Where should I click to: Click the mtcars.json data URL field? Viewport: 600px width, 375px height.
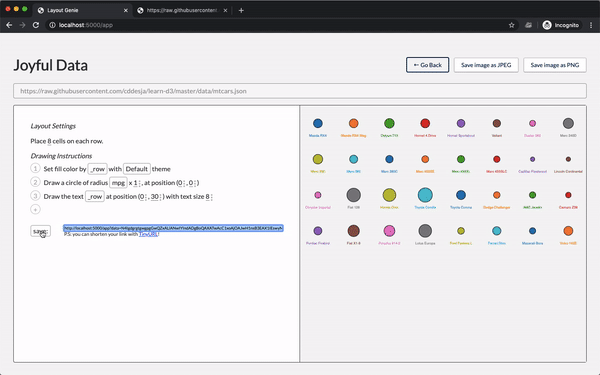click(x=300, y=91)
